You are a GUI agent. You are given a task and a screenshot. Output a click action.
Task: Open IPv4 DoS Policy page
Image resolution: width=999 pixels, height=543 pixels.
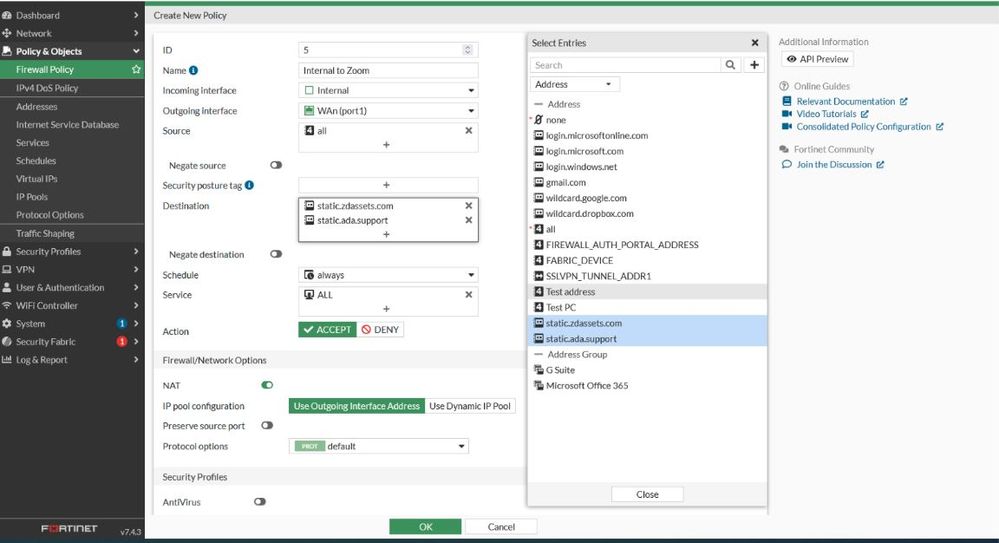coord(47,88)
